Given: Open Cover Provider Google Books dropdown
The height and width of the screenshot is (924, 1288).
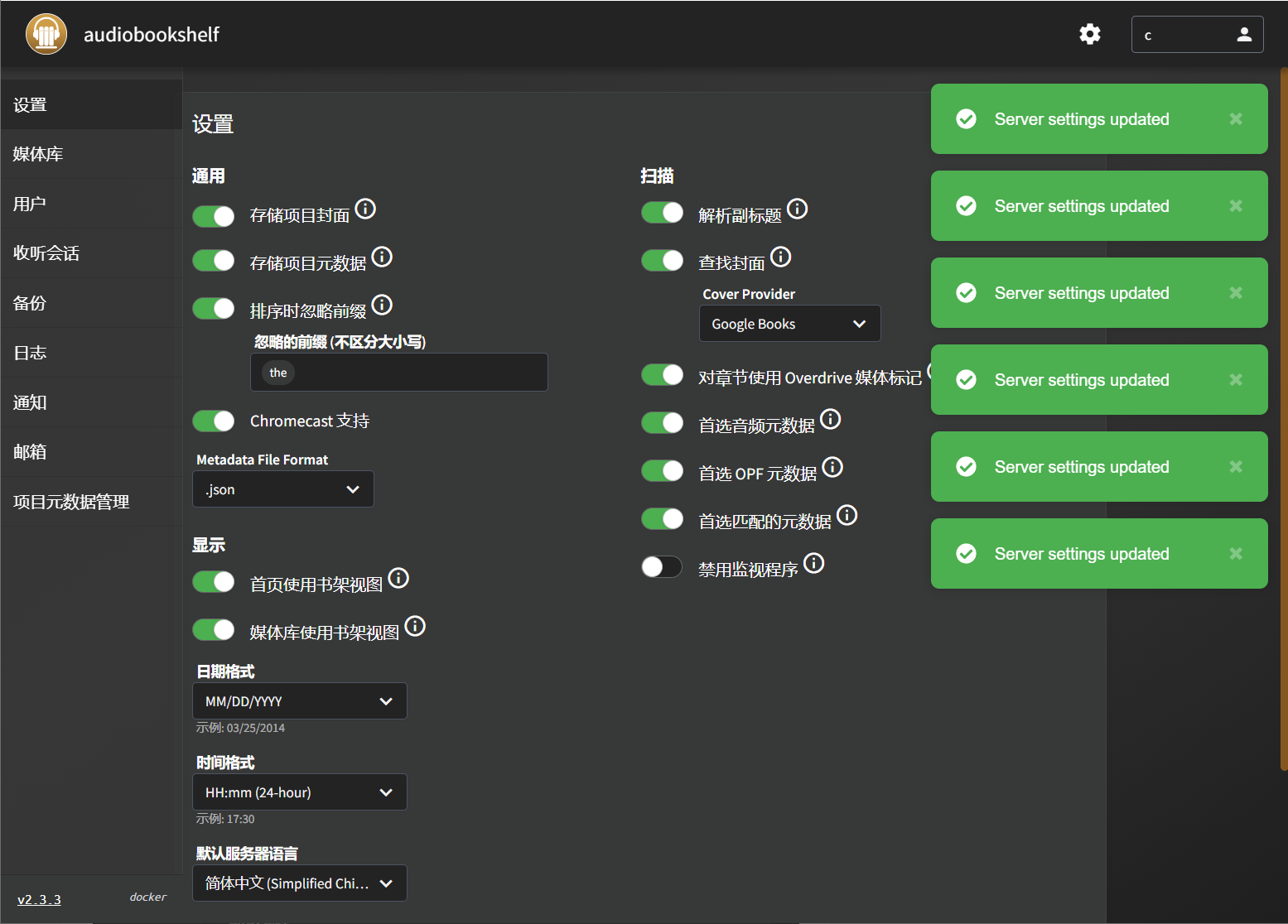Looking at the screenshot, I should point(790,324).
